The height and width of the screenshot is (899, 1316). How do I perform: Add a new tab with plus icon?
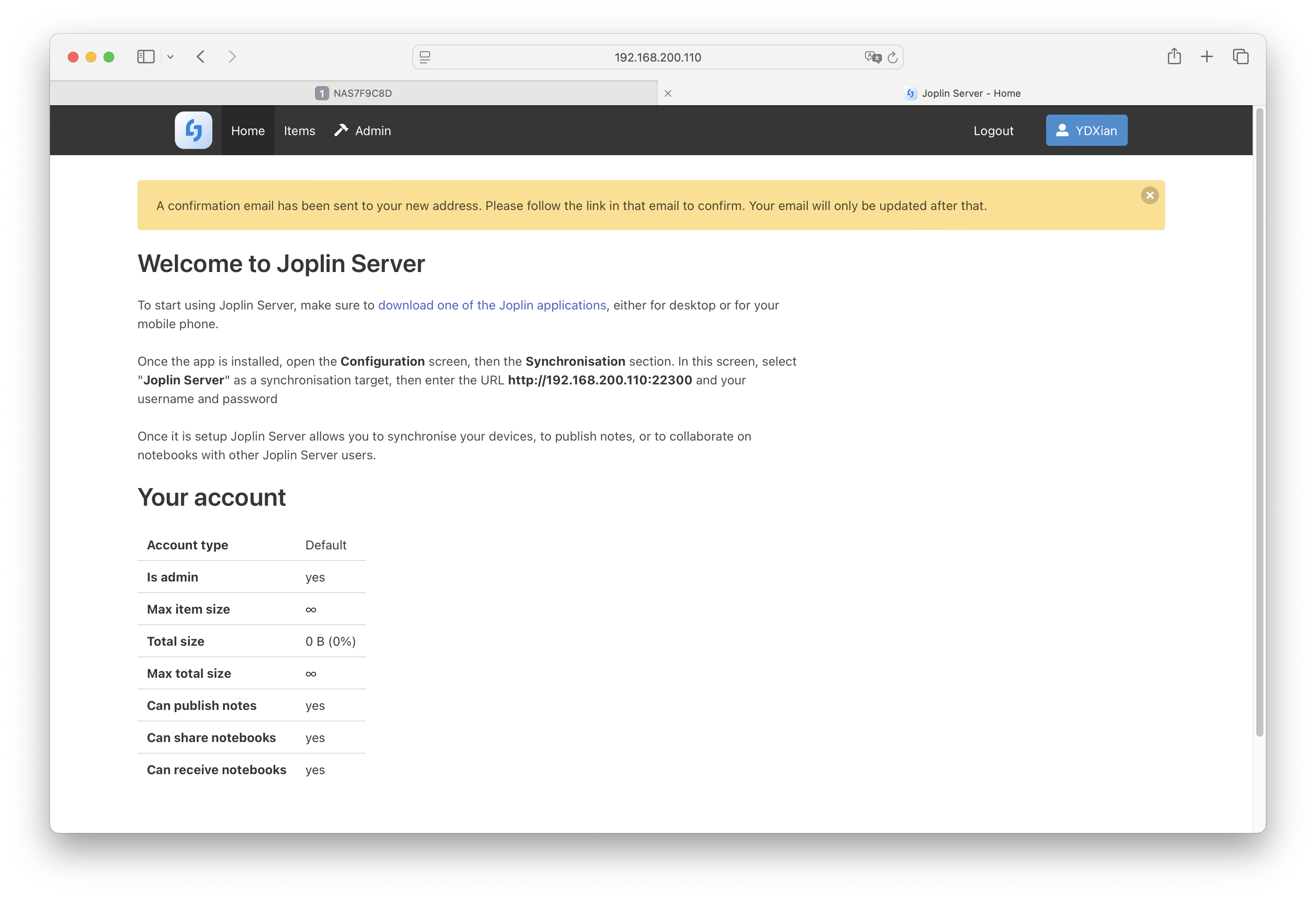pos(1207,57)
